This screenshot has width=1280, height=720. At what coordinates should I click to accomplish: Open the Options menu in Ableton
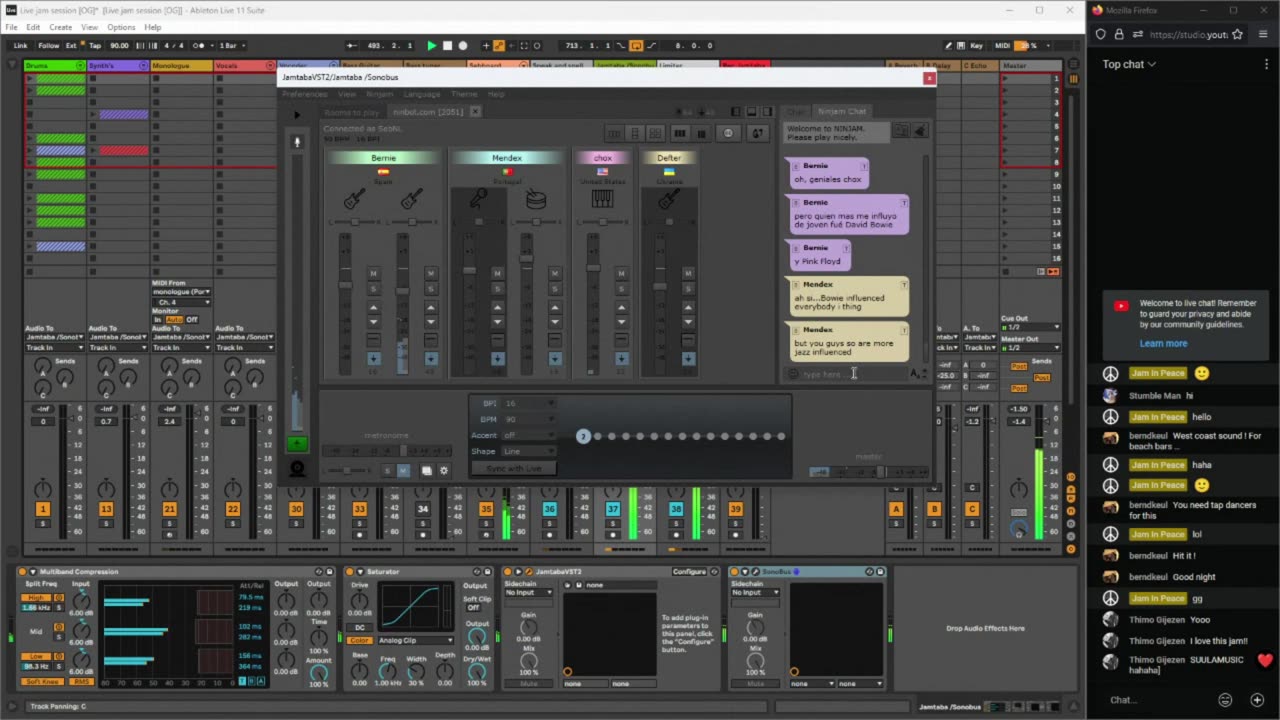121,27
